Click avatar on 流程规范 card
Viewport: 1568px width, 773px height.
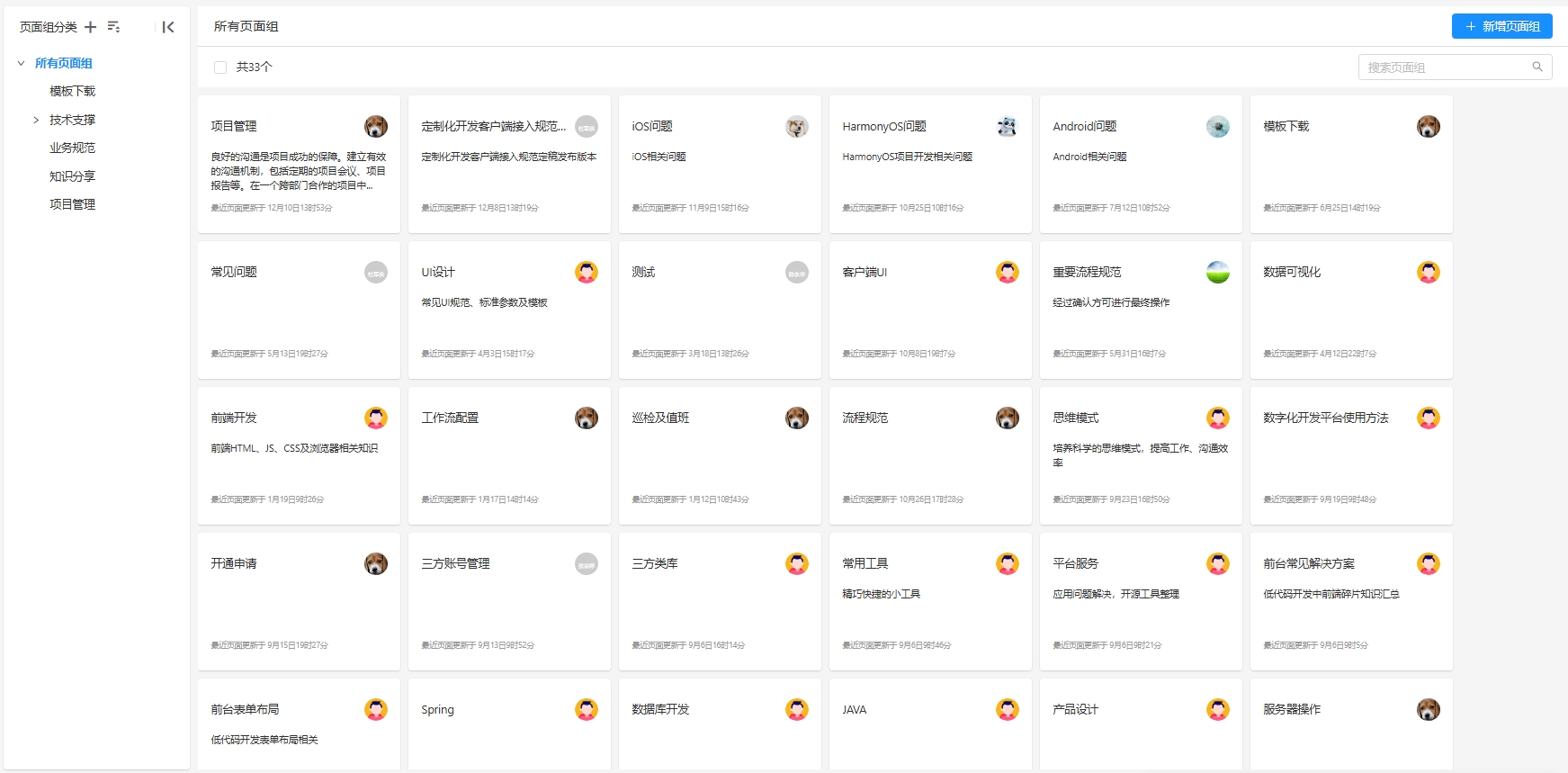click(1008, 418)
